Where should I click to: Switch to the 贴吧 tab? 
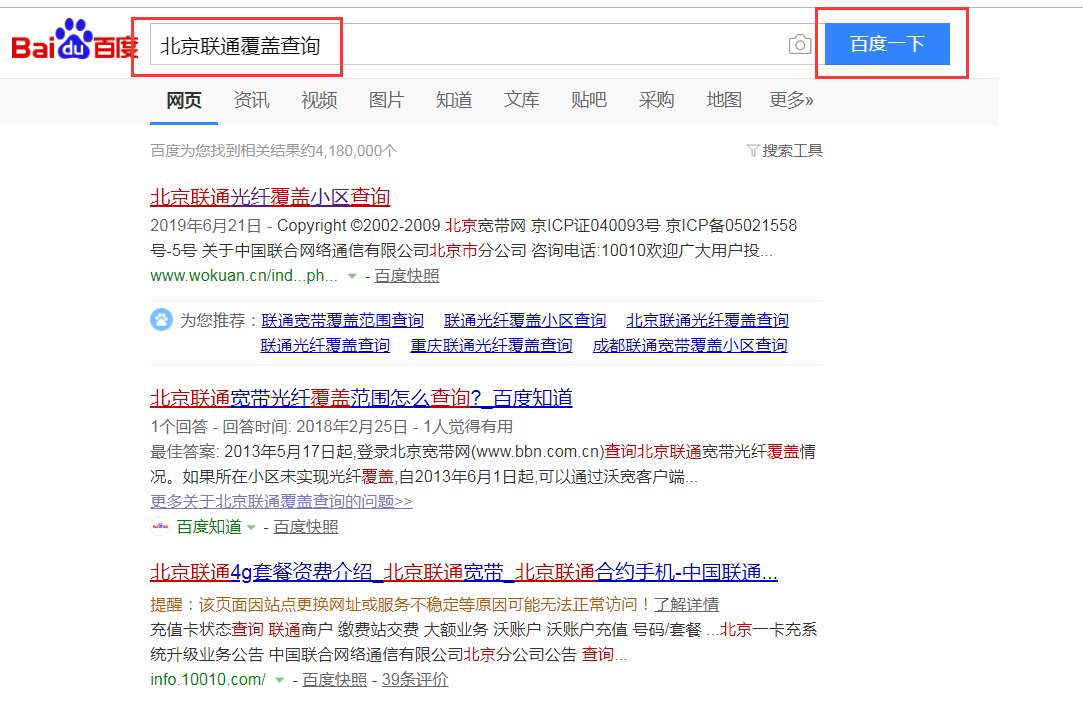[588, 100]
